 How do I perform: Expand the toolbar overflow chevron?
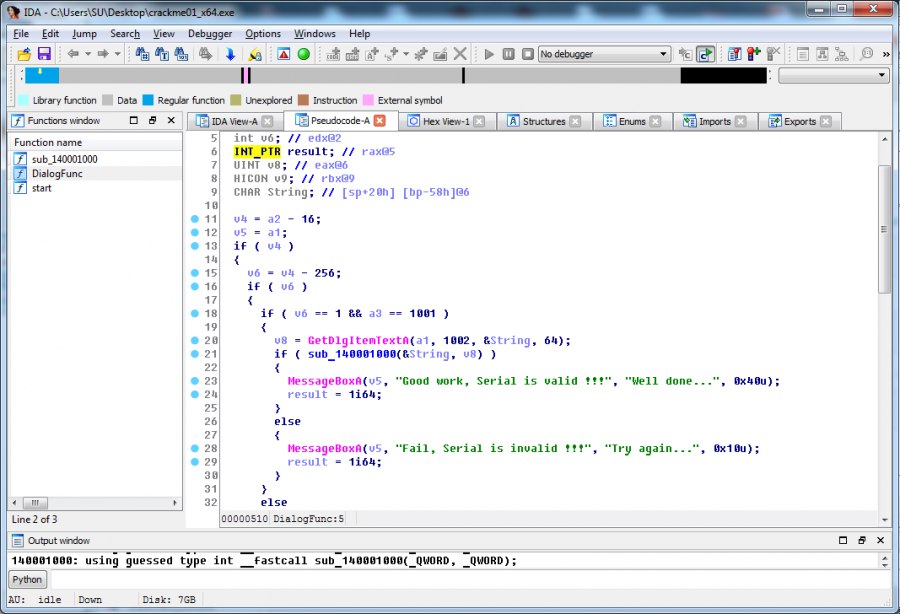coord(888,54)
